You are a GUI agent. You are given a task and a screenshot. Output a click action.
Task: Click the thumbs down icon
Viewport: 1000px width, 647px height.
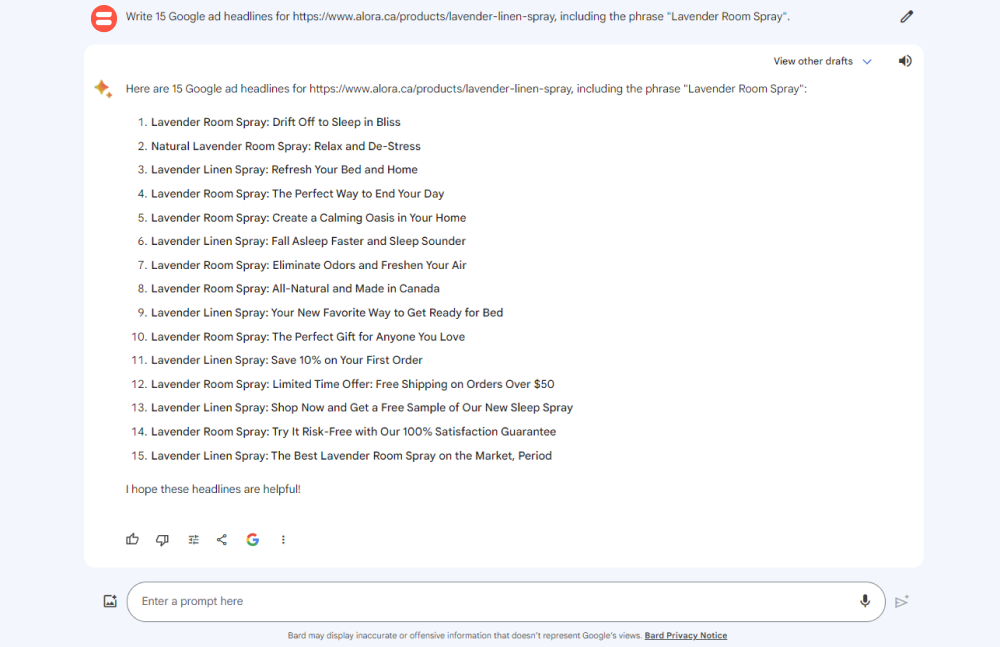coord(163,540)
